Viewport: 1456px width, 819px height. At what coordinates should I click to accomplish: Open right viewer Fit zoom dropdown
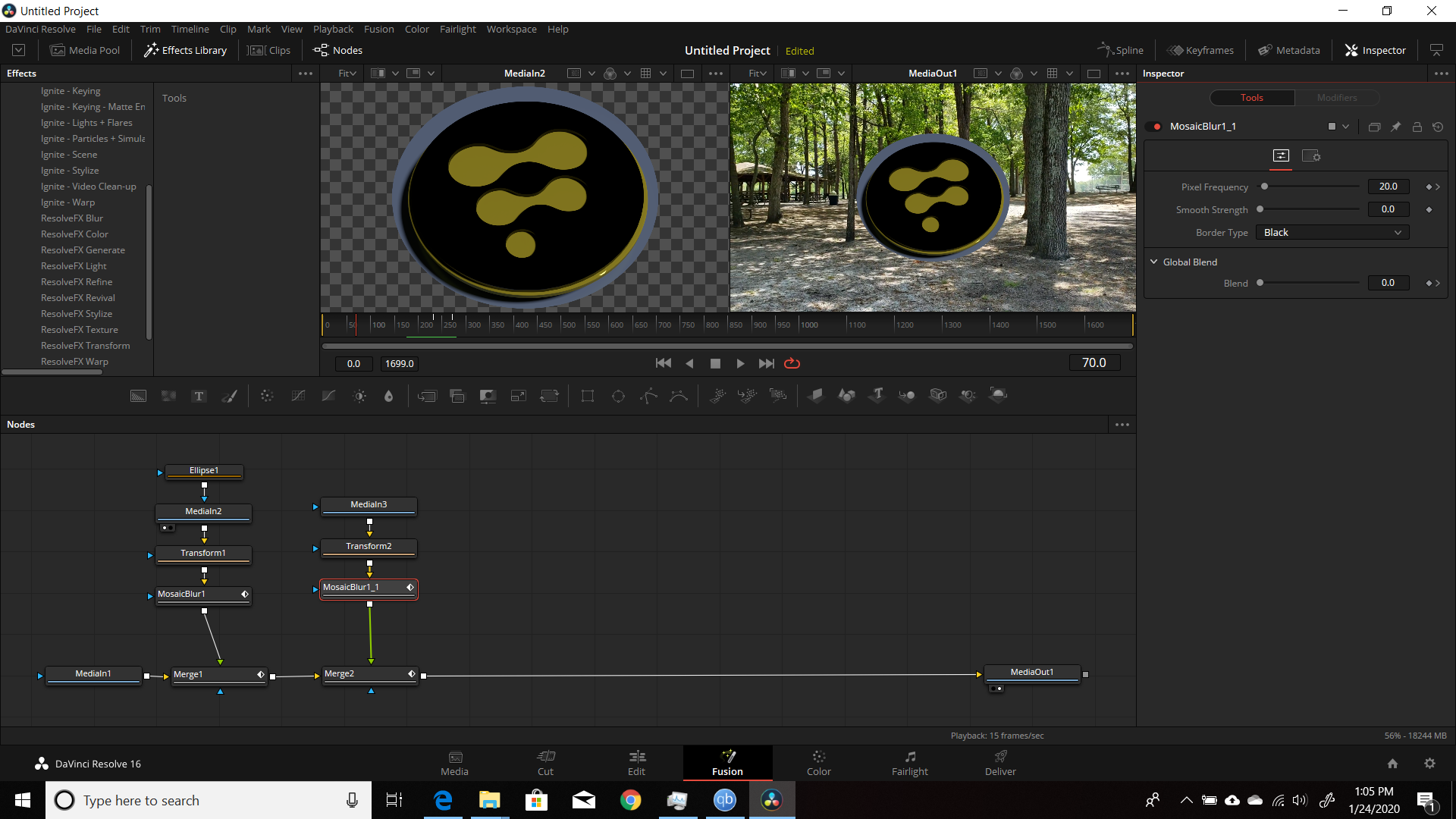pos(758,74)
